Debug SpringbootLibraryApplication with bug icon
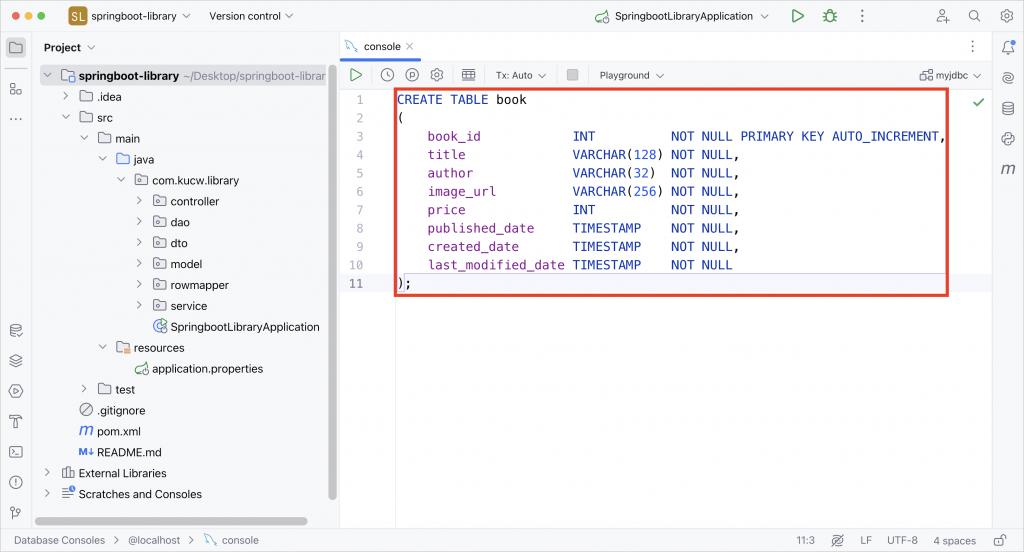 click(830, 16)
